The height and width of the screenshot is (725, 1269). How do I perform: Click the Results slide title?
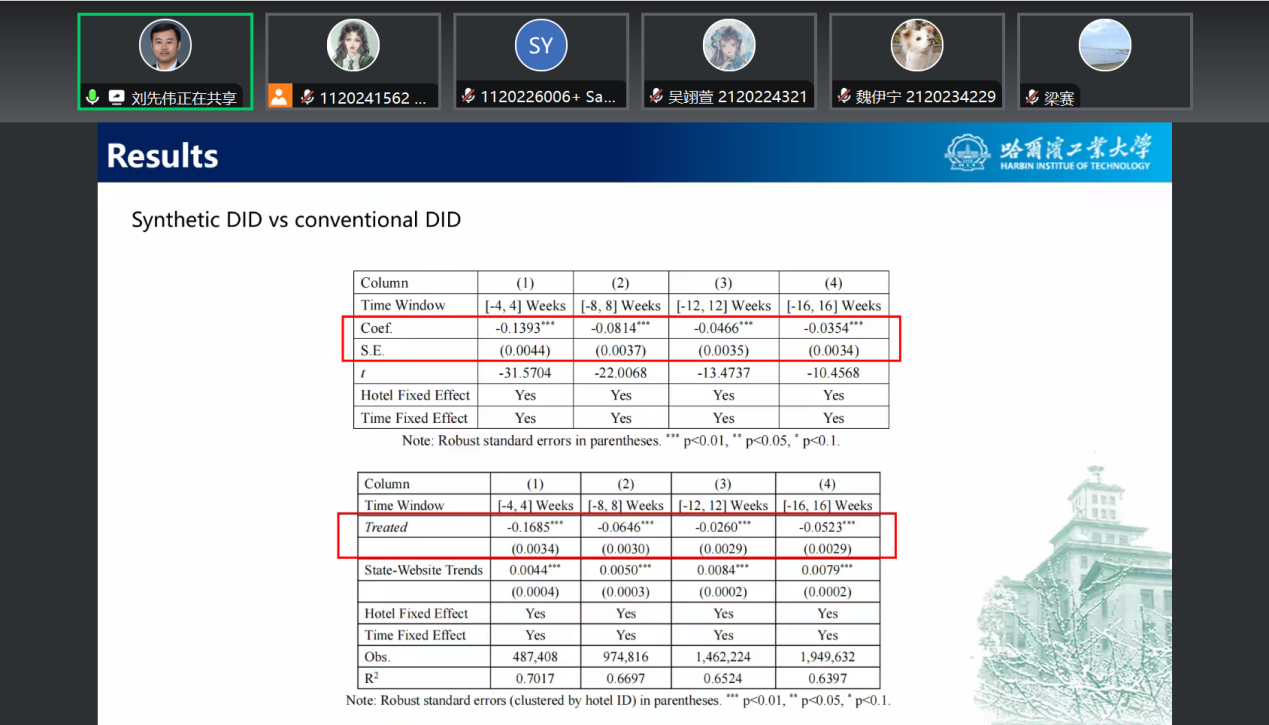[x=162, y=156]
